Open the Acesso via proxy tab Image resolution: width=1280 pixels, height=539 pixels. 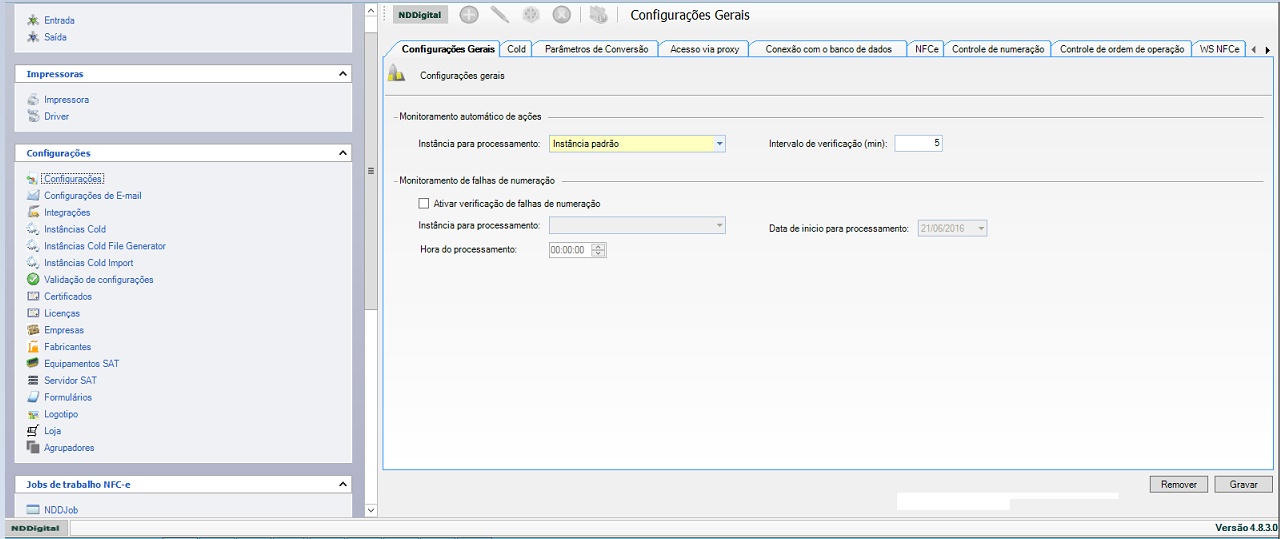coord(704,49)
